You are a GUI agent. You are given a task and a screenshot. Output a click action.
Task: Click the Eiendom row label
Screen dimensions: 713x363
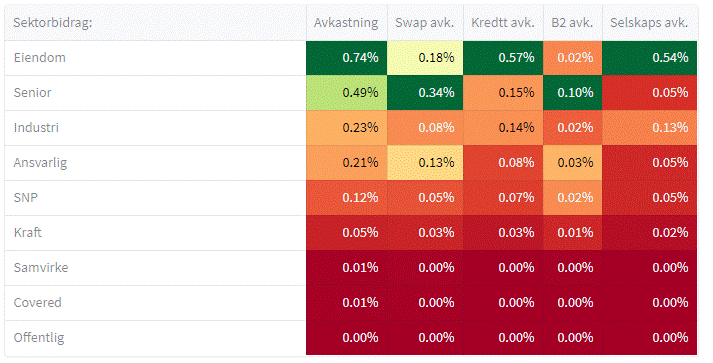[156, 58]
